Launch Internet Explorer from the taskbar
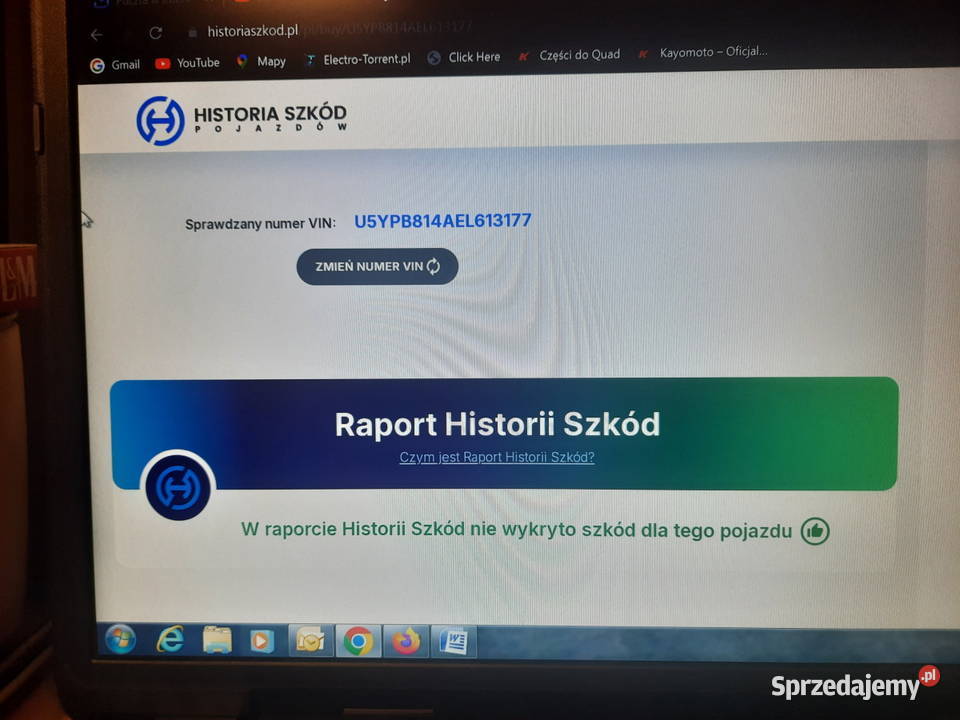Screen dimensions: 960x720 point(170,640)
